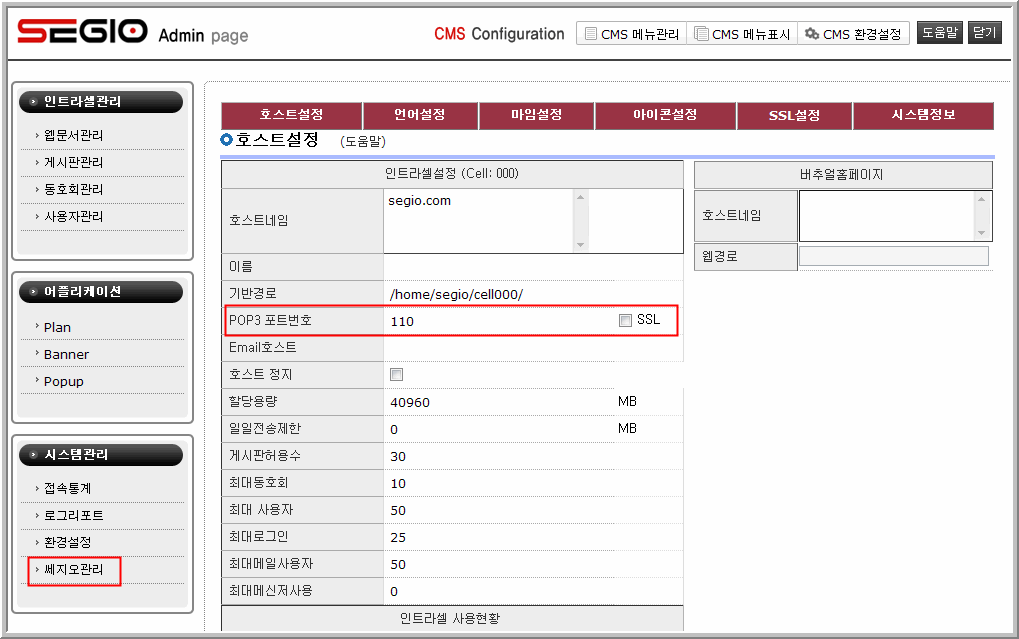1019x639 pixels.
Task: Click the SEGIO logo
Action: point(83,33)
